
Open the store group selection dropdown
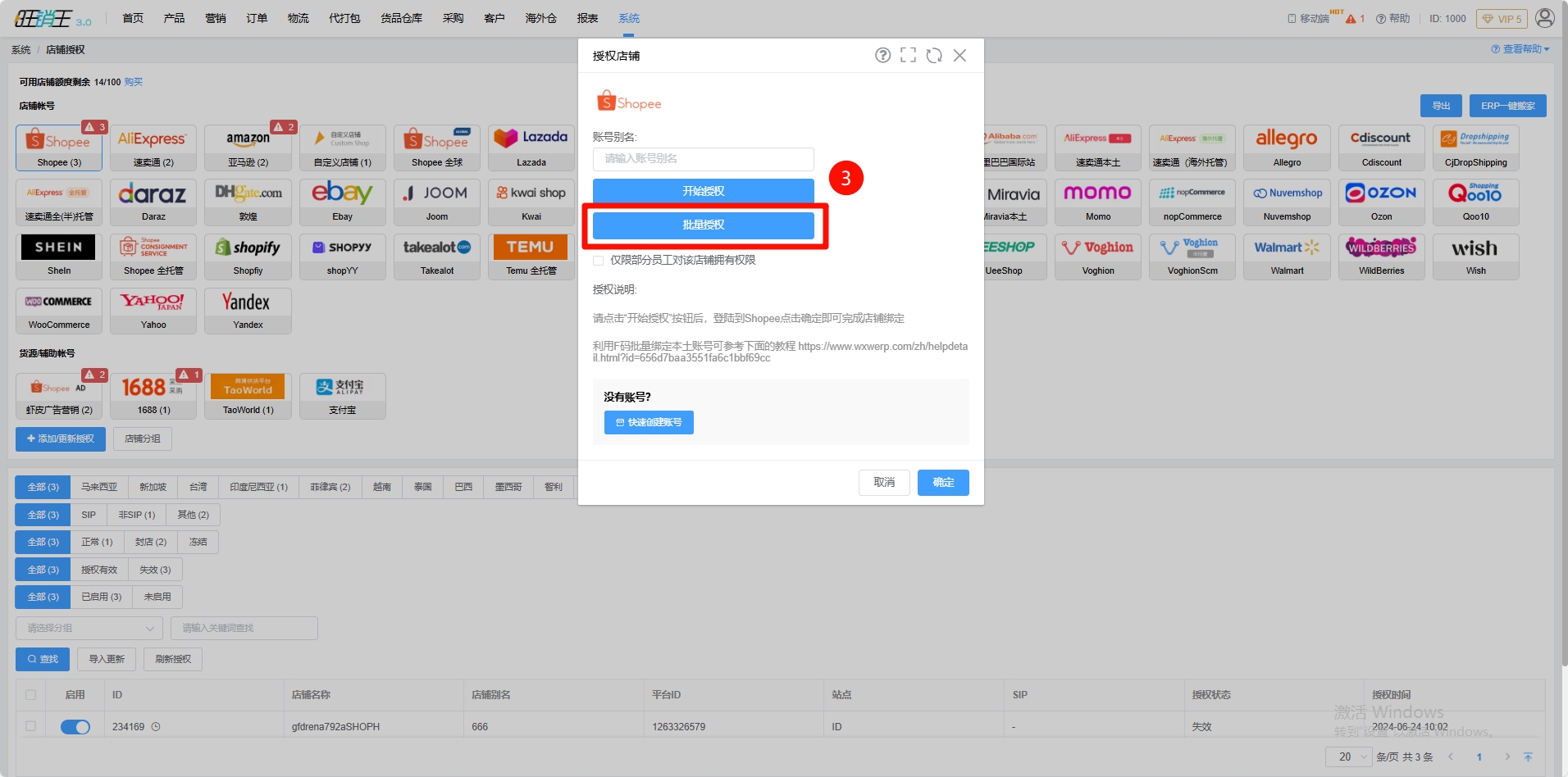89,629
